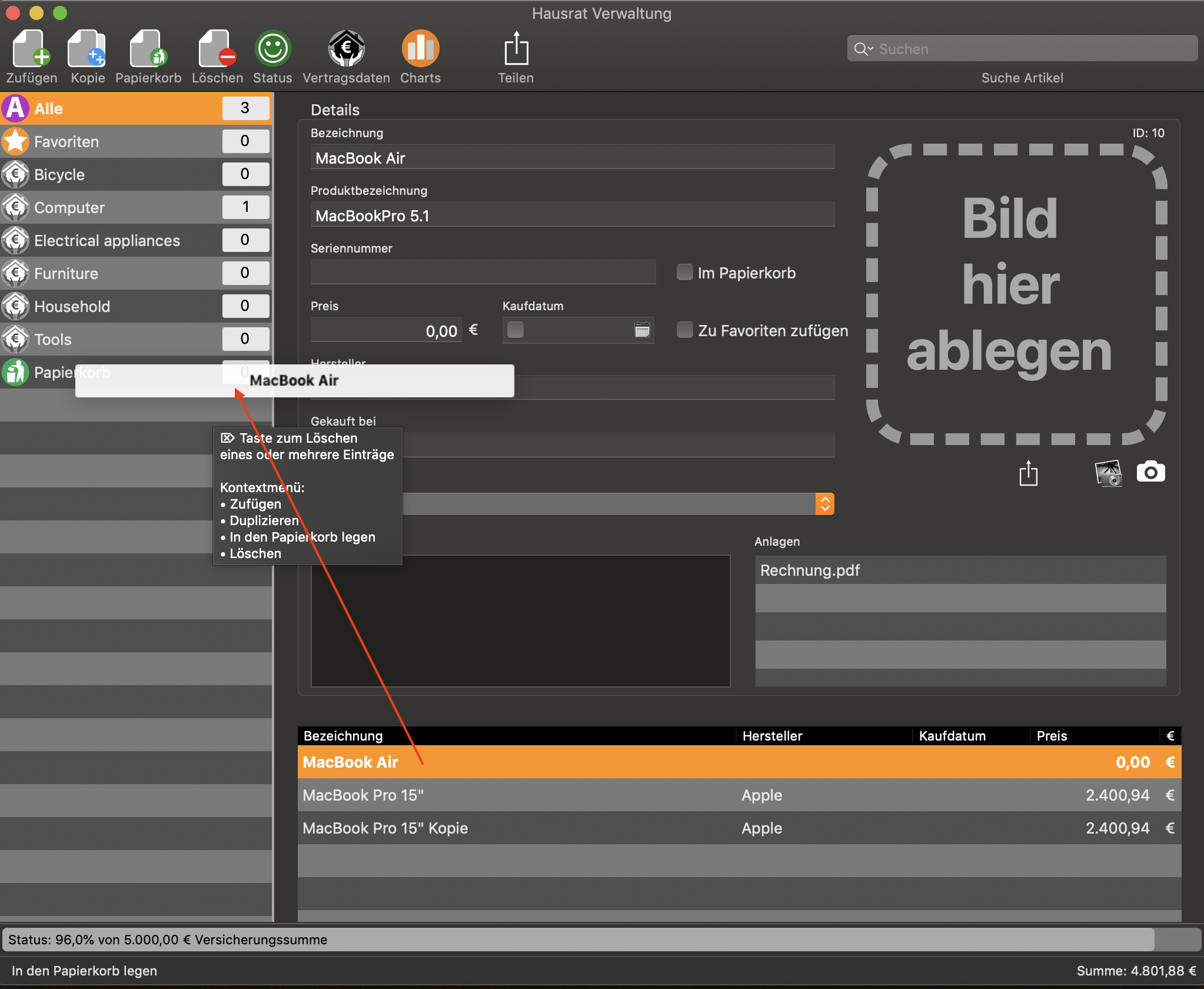Select the Household category icon
Viewport: 1204px width, 989px height.
(15, 306)
